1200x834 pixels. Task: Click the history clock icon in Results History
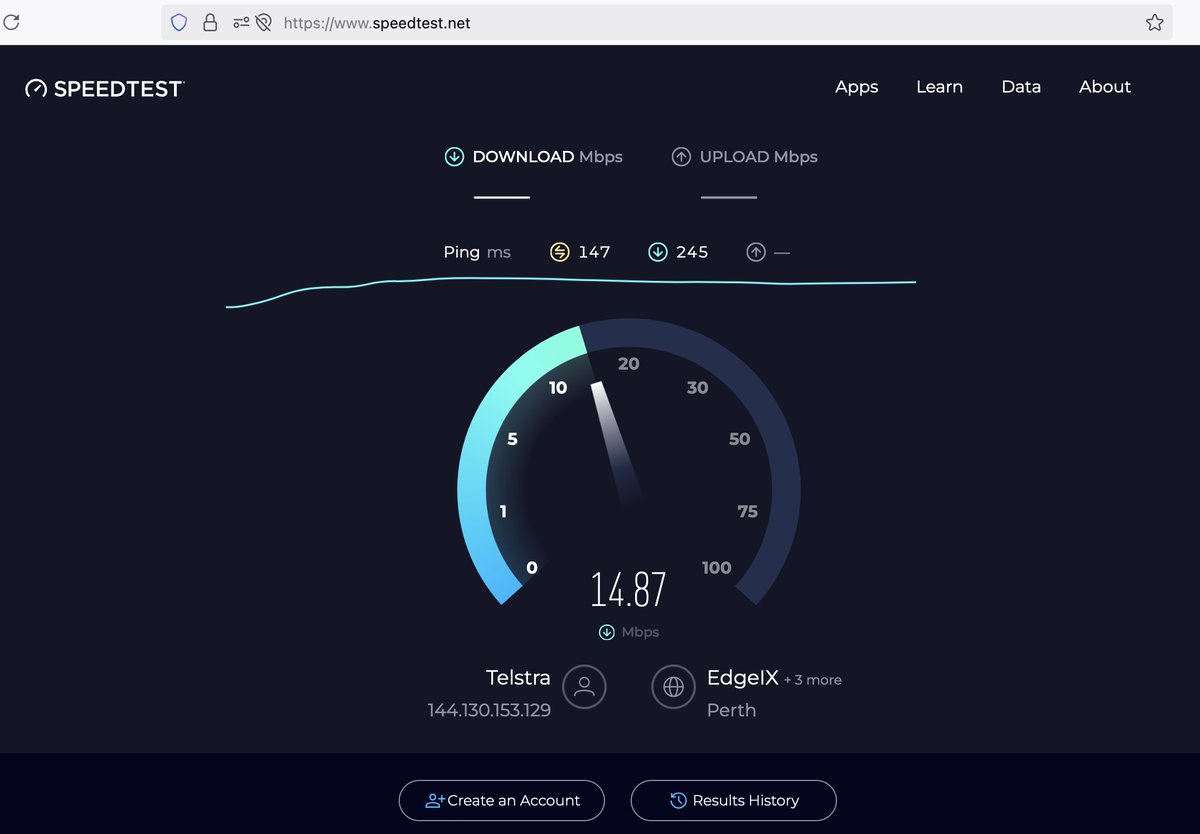point(678,801)
